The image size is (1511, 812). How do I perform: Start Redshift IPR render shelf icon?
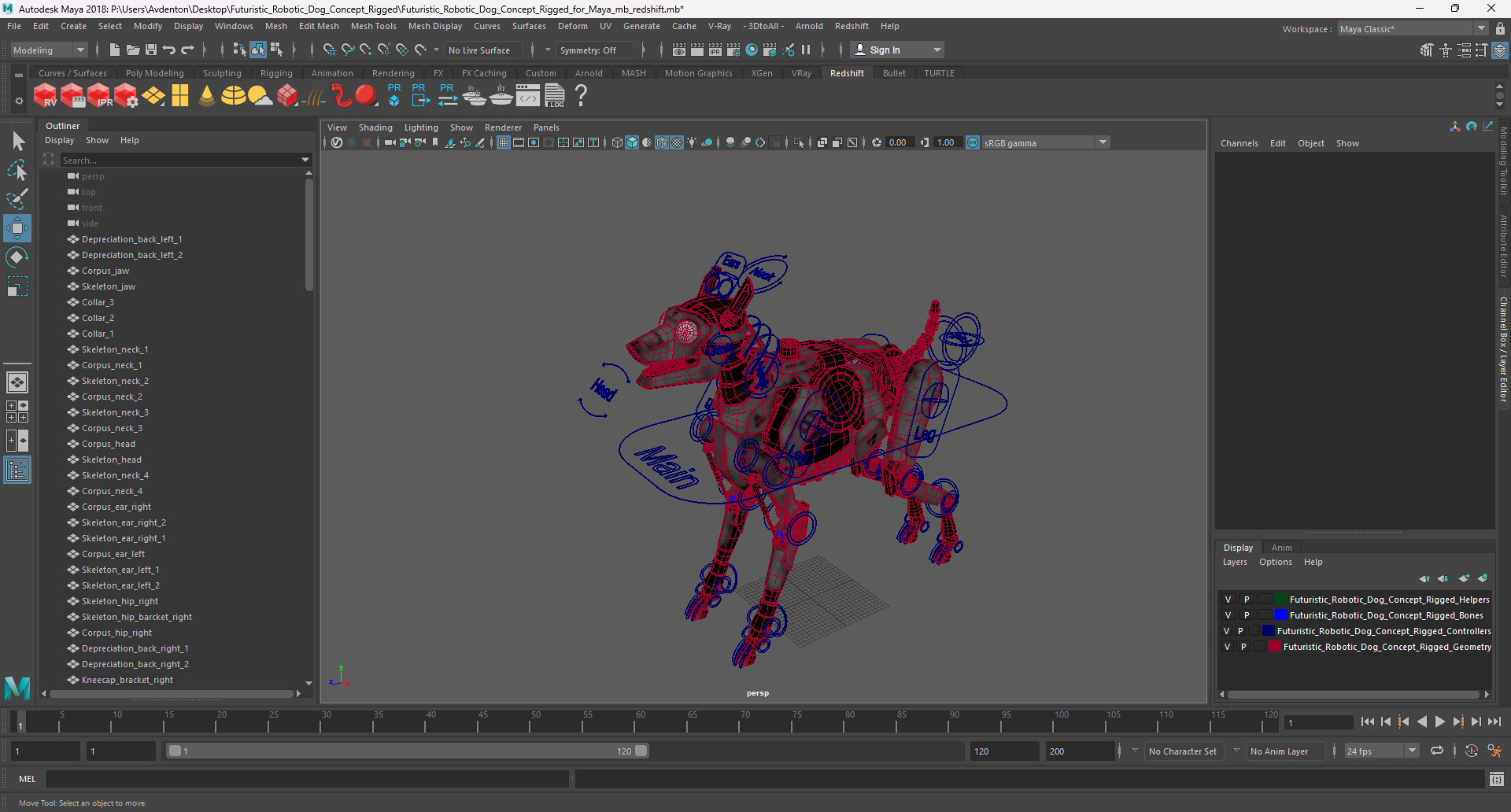click(99, 95)
